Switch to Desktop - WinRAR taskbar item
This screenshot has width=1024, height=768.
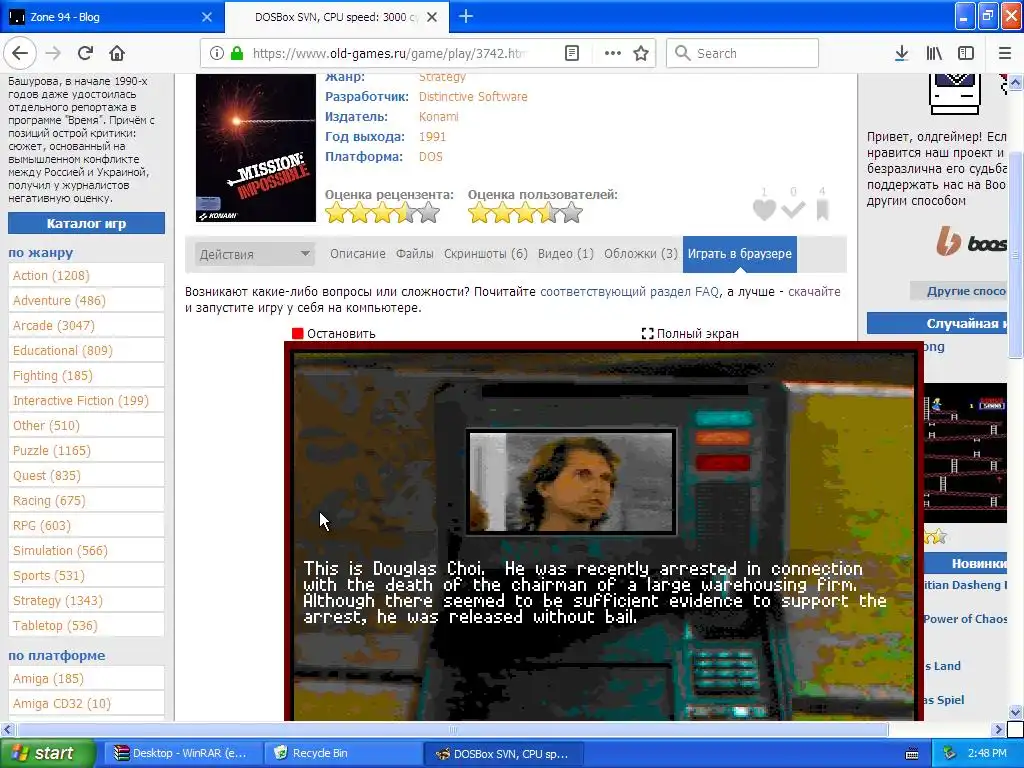182,754
